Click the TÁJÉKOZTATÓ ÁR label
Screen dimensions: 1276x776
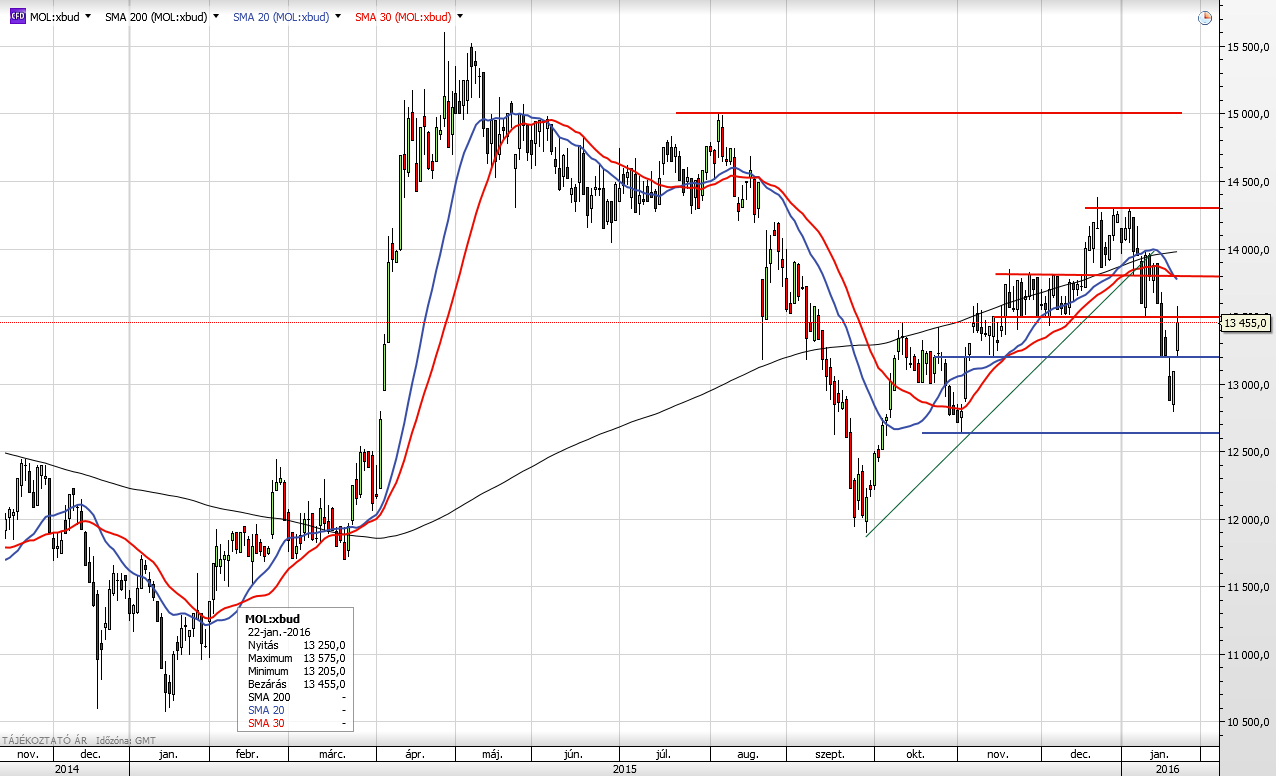(x=46, y=740)
